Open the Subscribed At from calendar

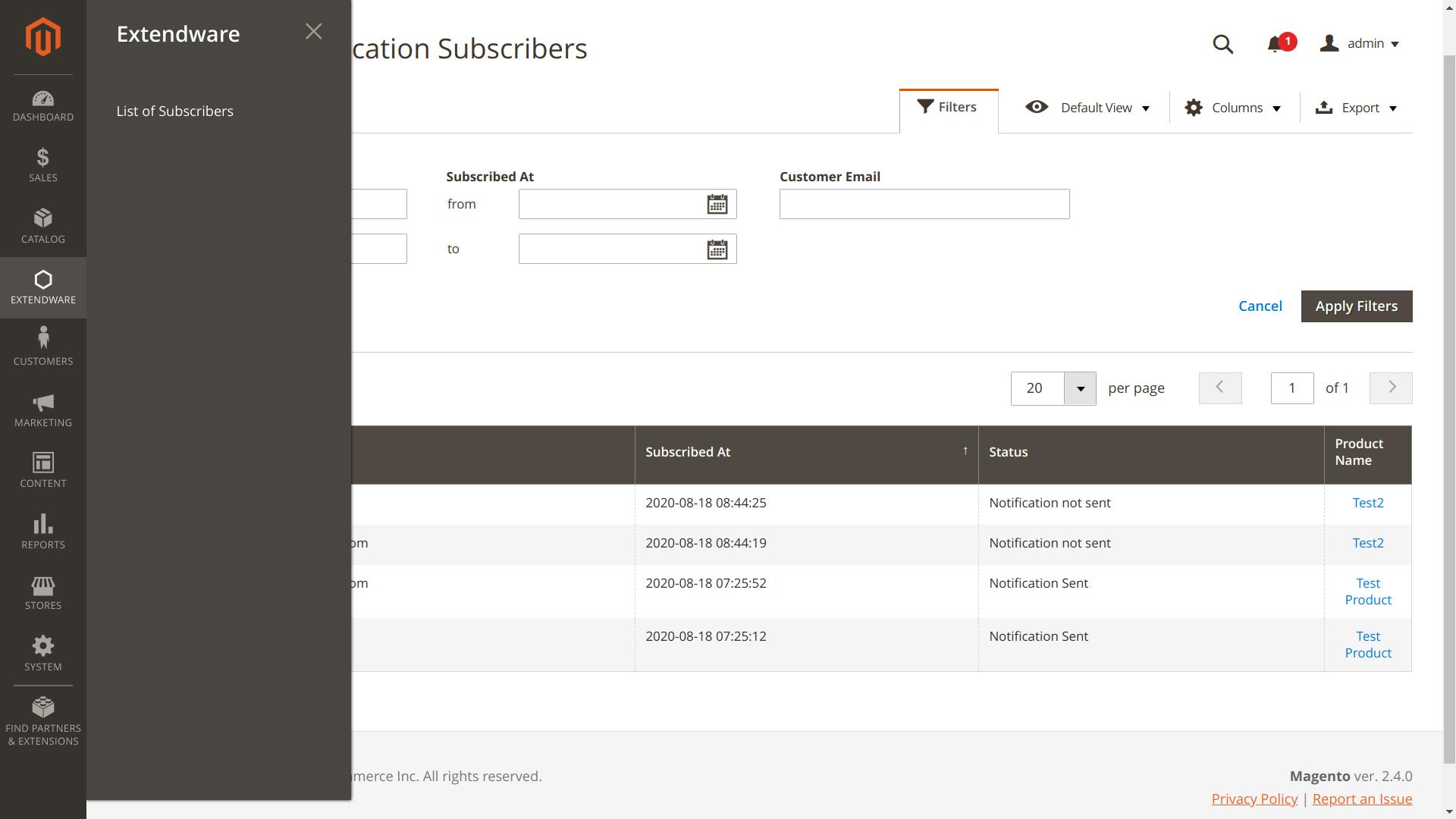(717, 204)
